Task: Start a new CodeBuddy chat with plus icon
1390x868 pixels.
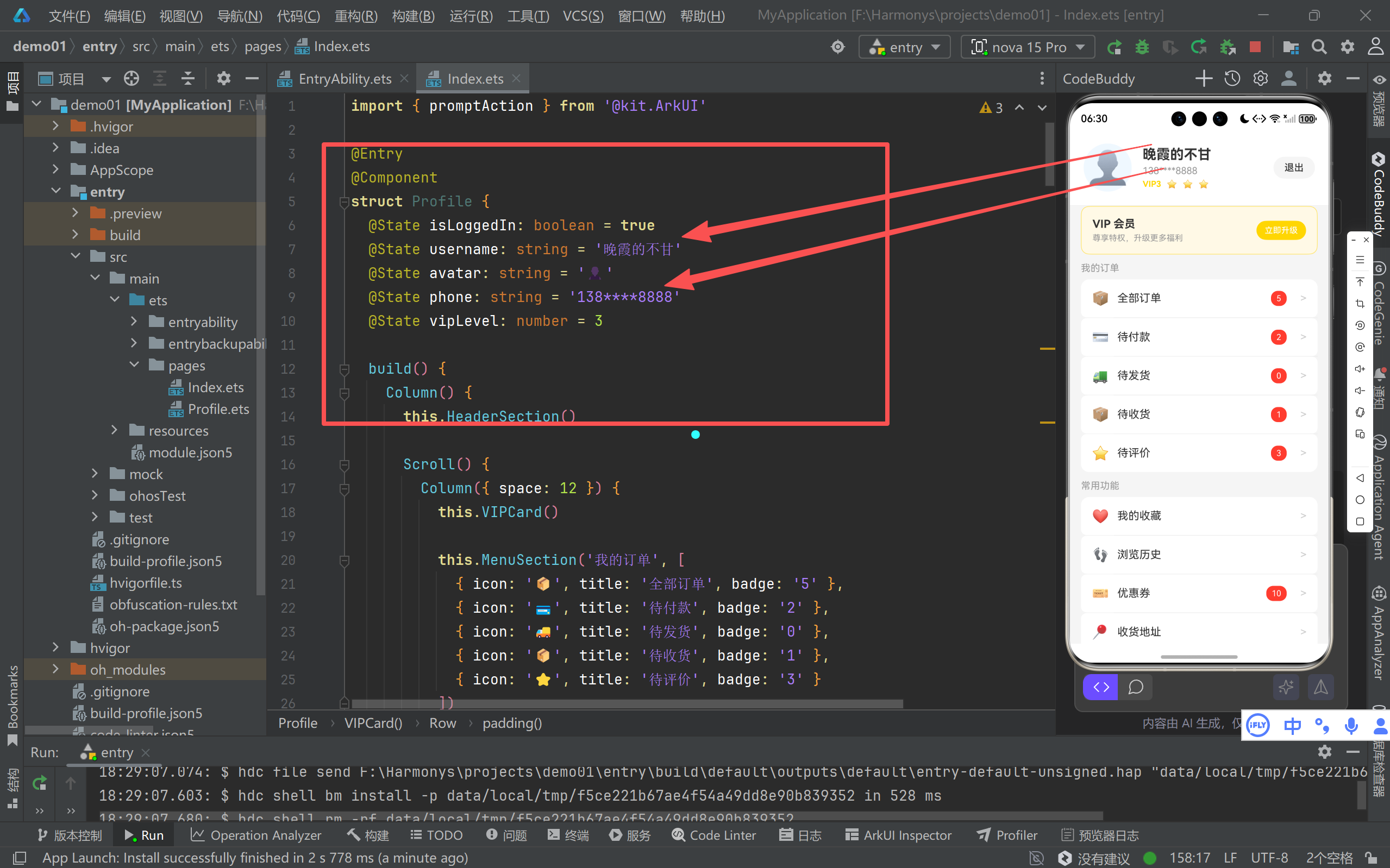Action: click(x=1204, y=79)
